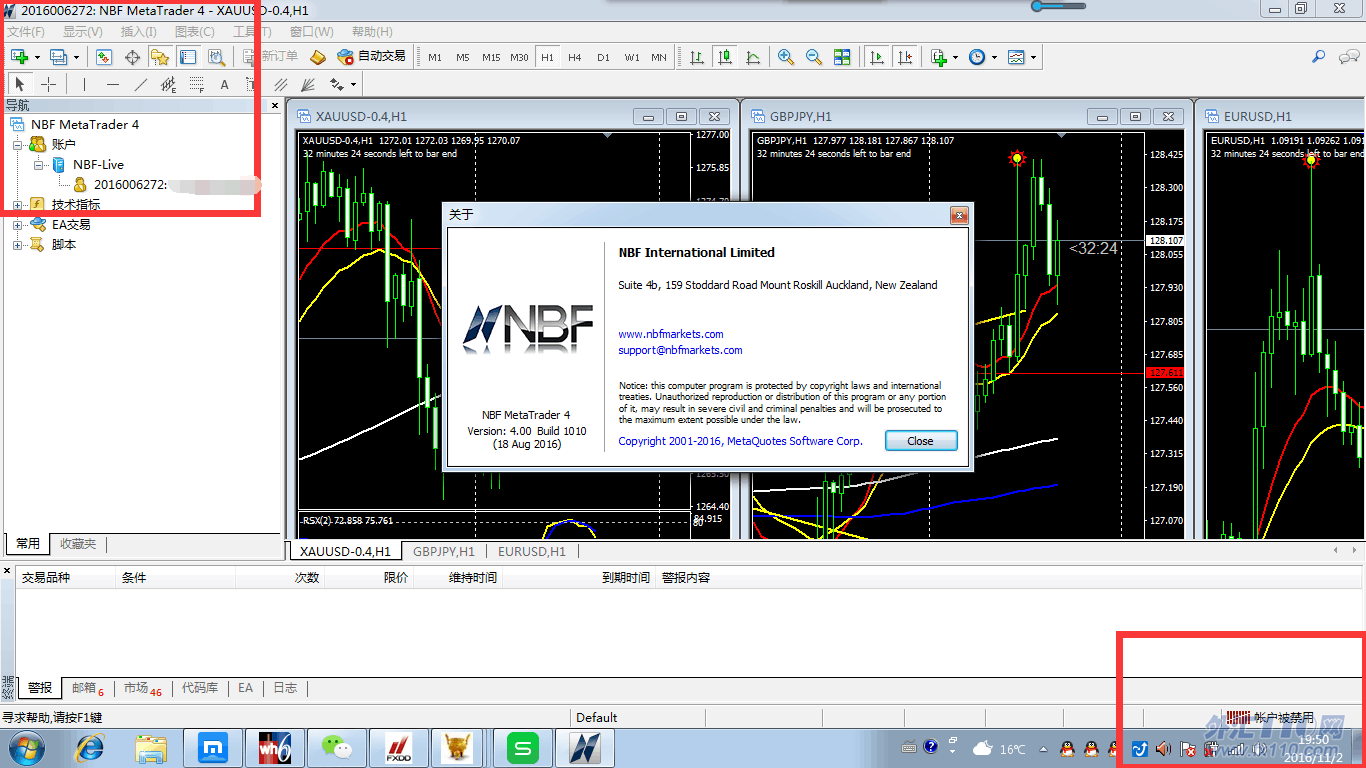
Task: Open the 显示(V) menu
Action: coord(83,31)
